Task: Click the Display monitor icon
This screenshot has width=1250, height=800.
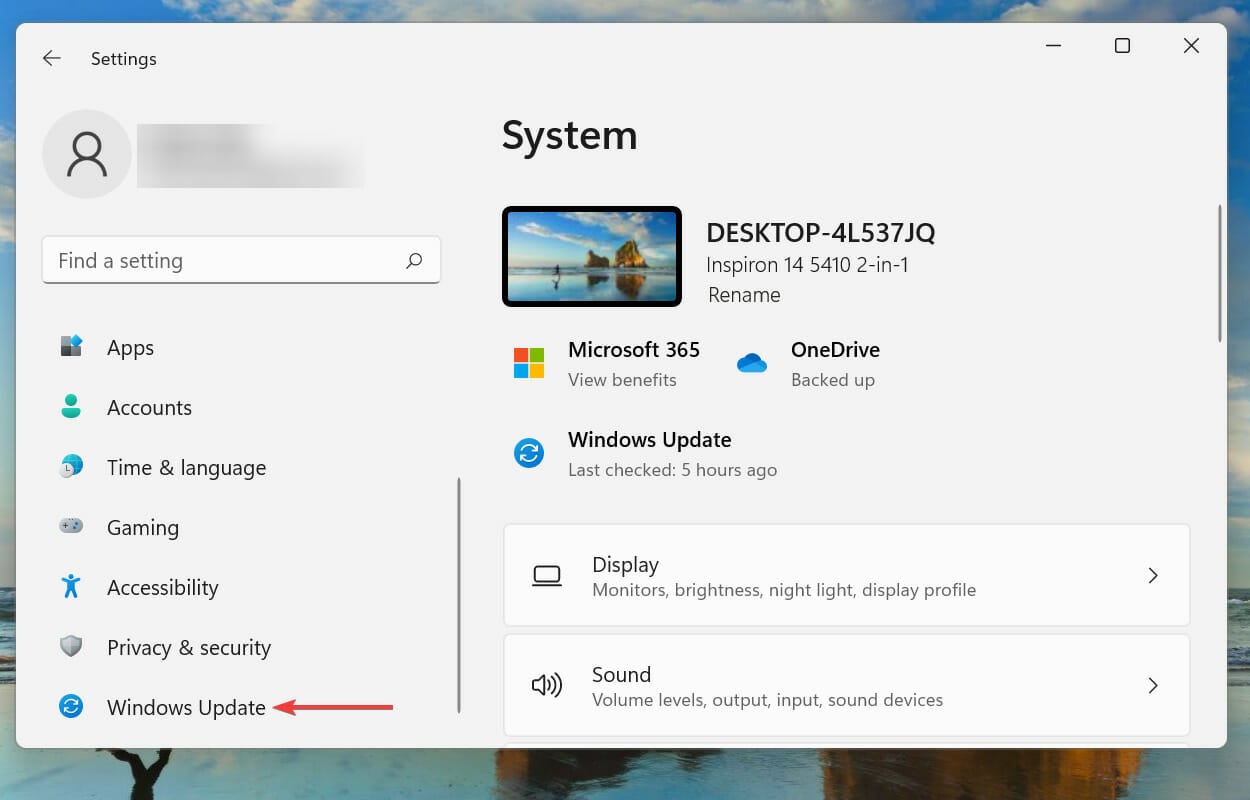Action: 546,575
